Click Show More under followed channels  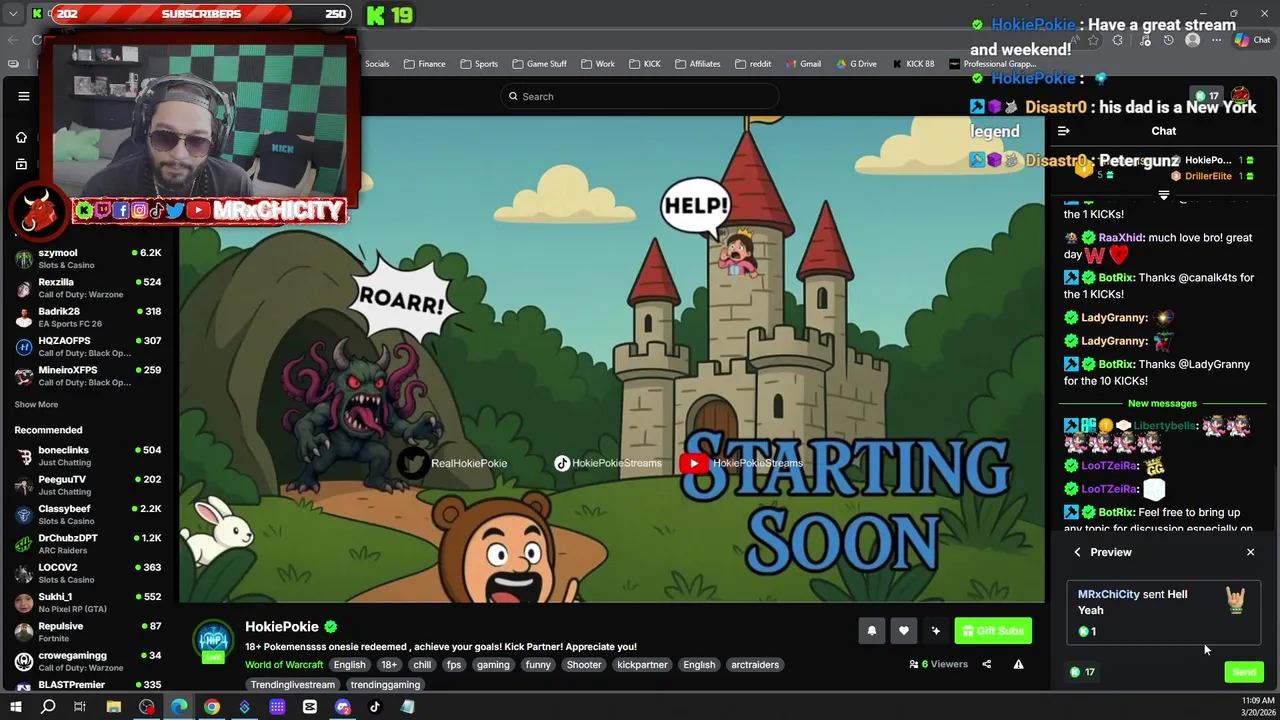(x=36, y=405)
